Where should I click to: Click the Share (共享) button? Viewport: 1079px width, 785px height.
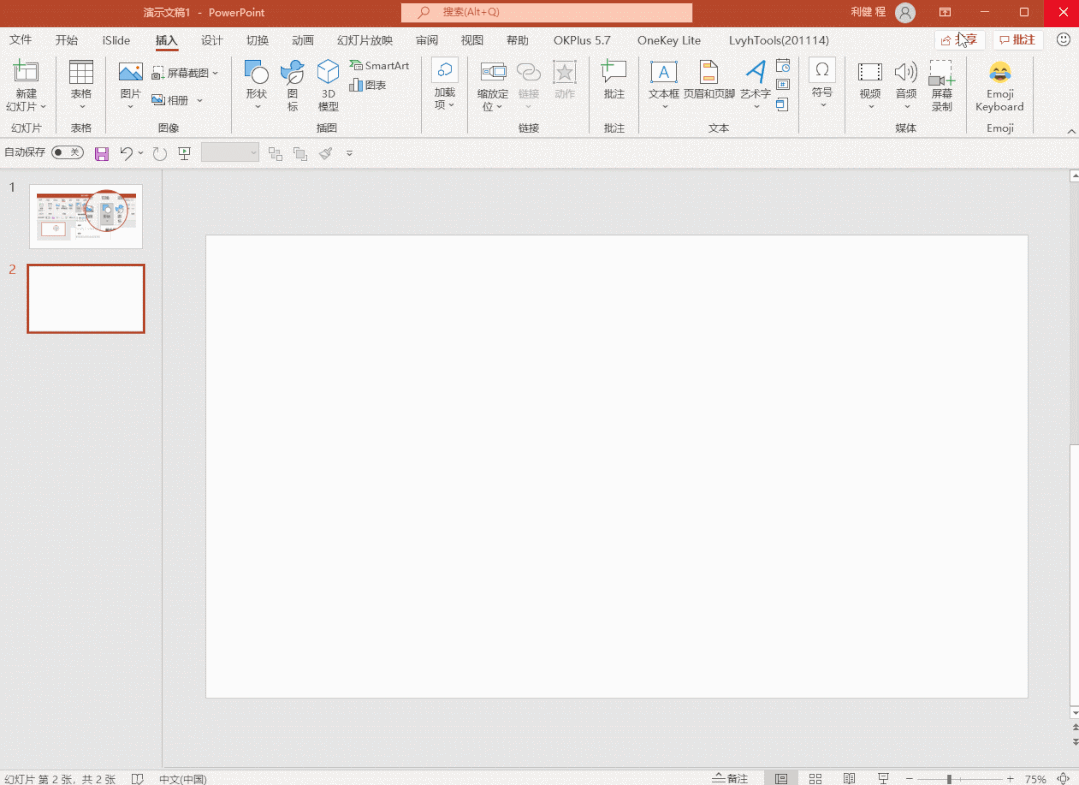coord(959,40)
